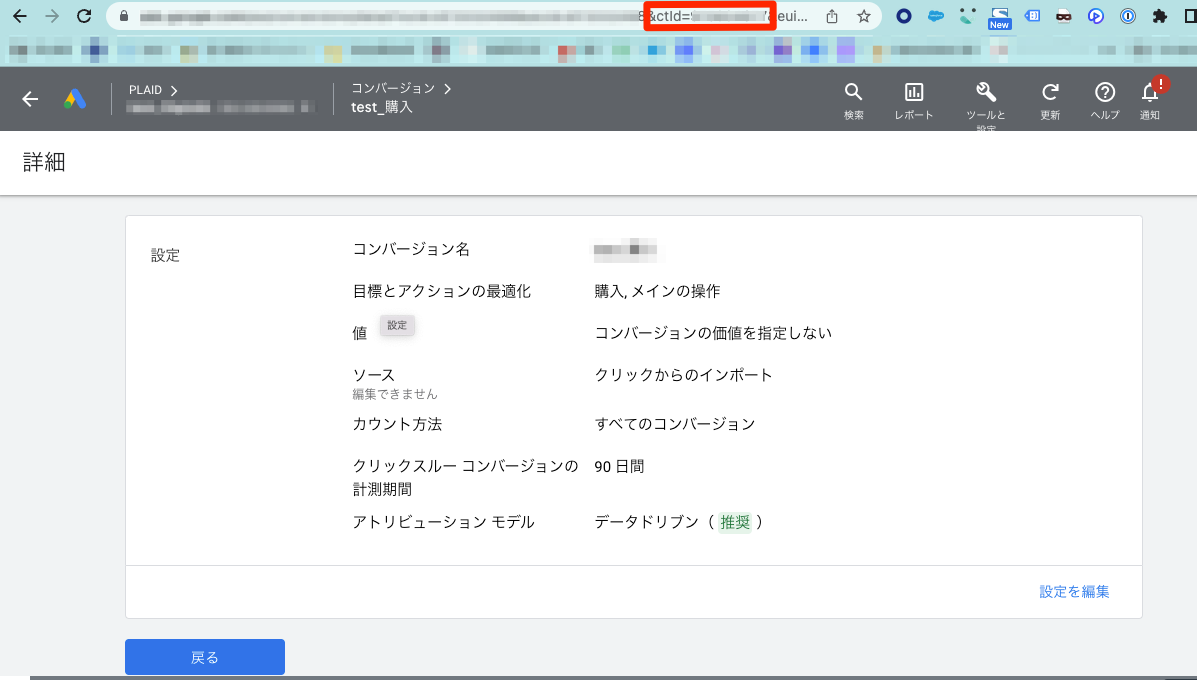The image size is (1197, 680).
Task: Open the extension labeled New
Action: (999, 18)
